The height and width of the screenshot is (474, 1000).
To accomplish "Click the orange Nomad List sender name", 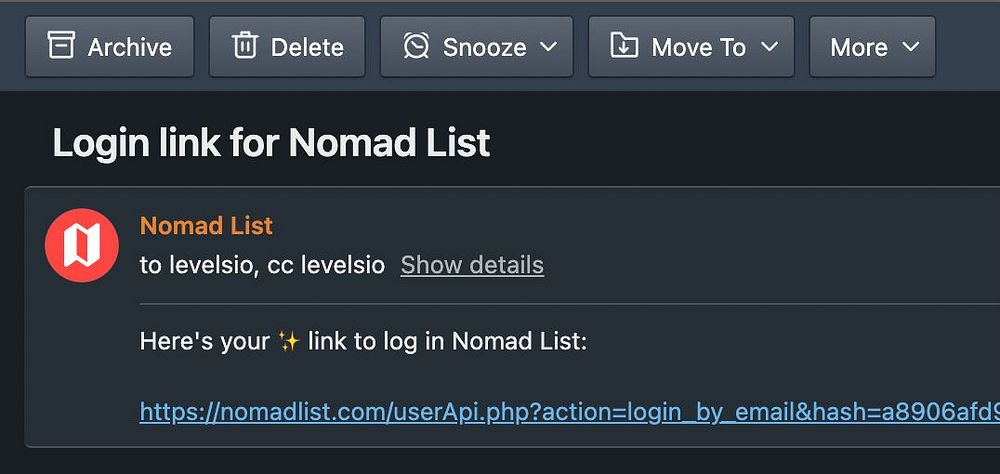I will point(206,225).
